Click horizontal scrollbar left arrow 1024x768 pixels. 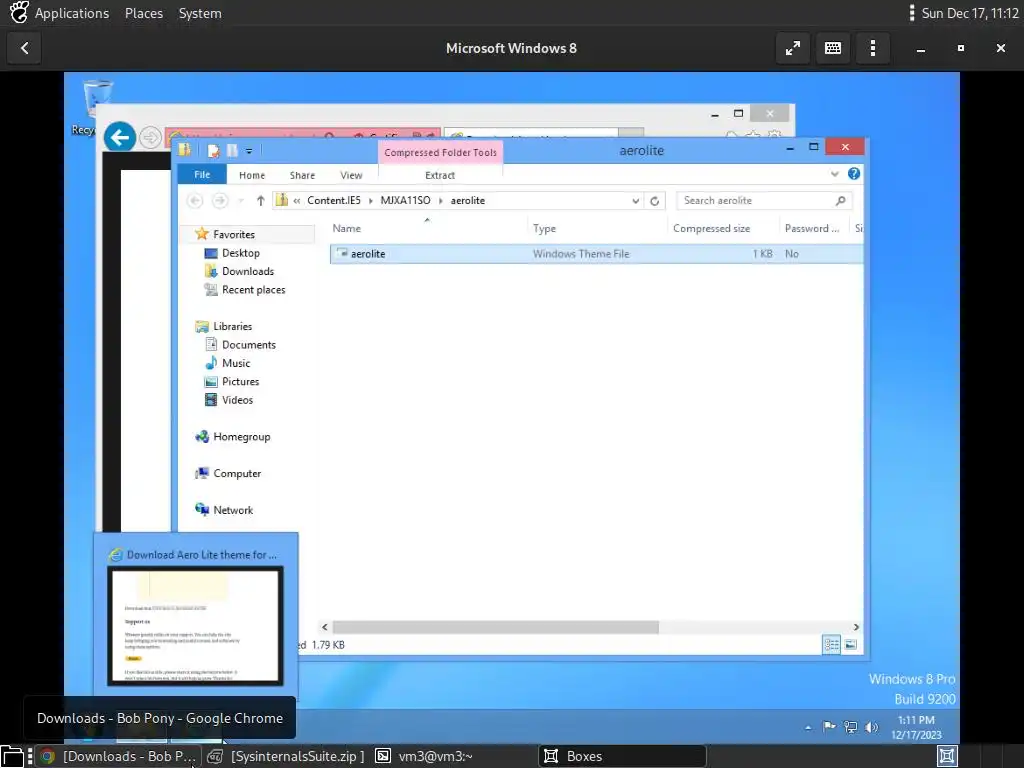pyautogui.click(x=325, y=627)
